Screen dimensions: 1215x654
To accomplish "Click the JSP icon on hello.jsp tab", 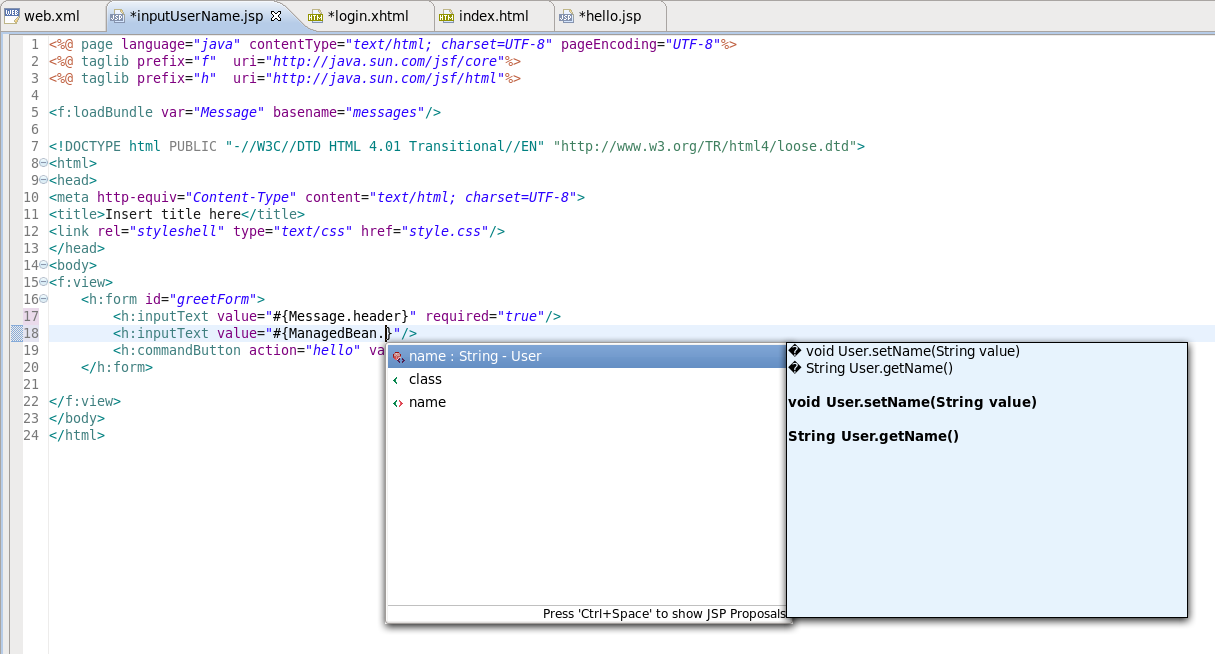I will pyautogui.click(x=567, y=16).
